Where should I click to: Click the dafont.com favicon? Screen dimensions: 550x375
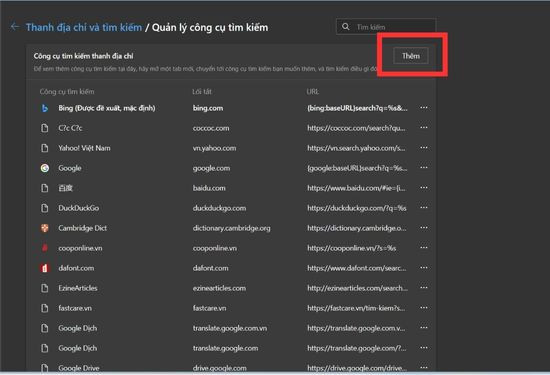[x=45, y=268]
